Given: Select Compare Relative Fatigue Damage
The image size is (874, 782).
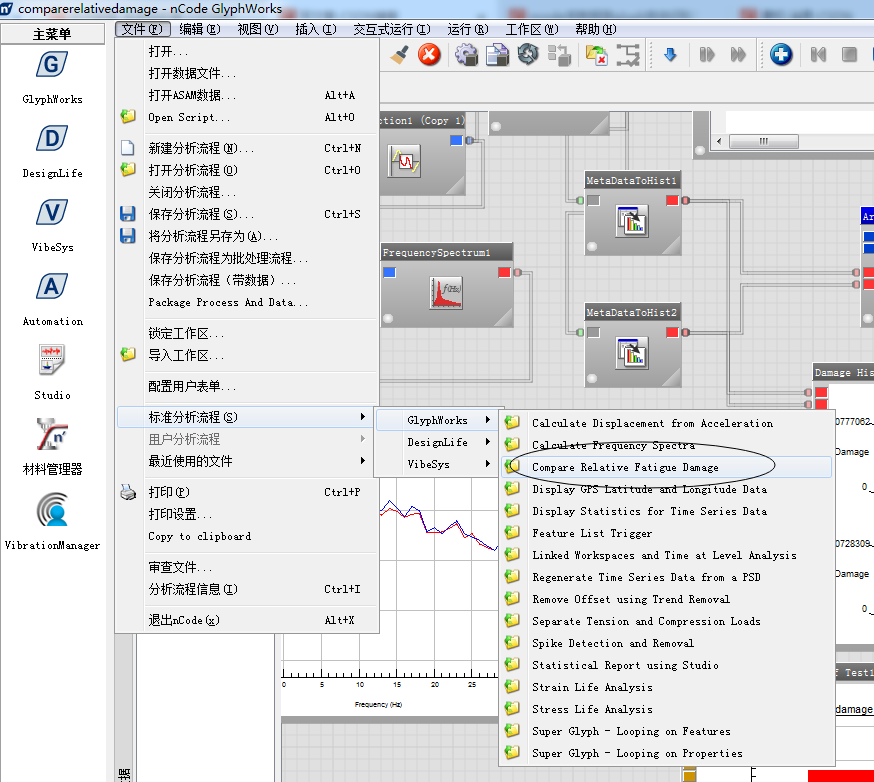Looking at the screenshot, I should [625, 465].
